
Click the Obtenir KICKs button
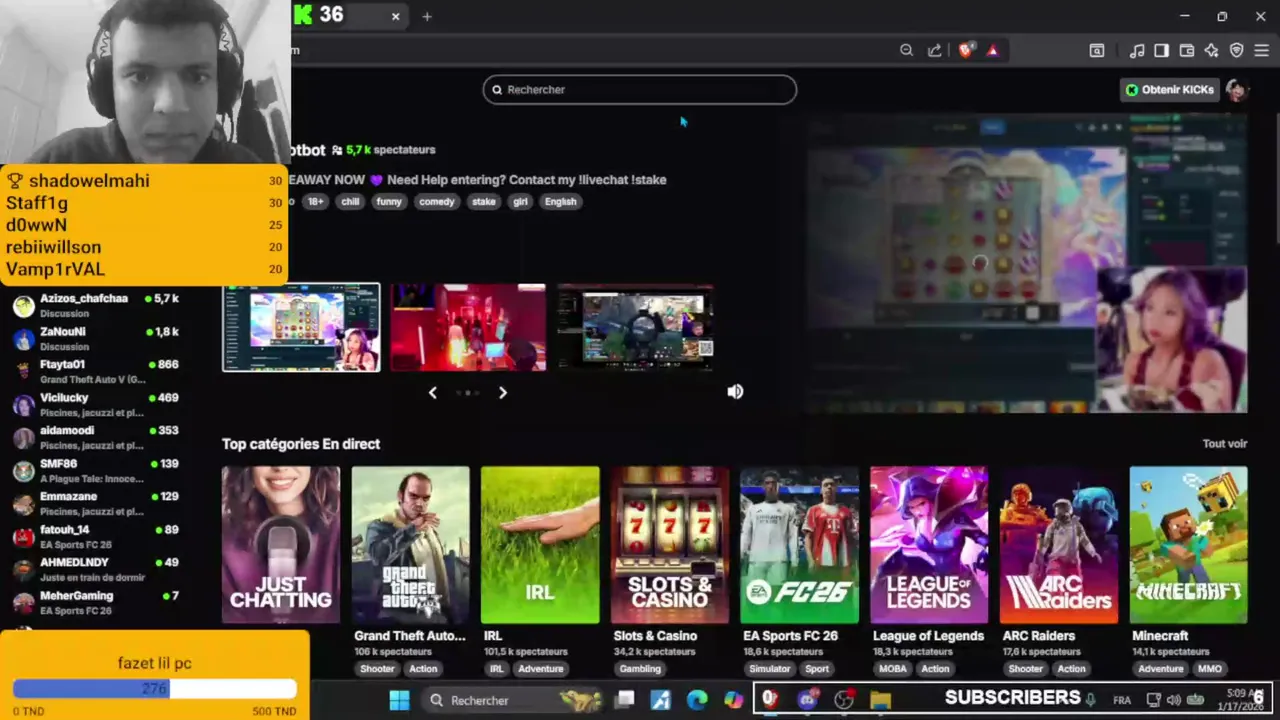coord(1169,89)
